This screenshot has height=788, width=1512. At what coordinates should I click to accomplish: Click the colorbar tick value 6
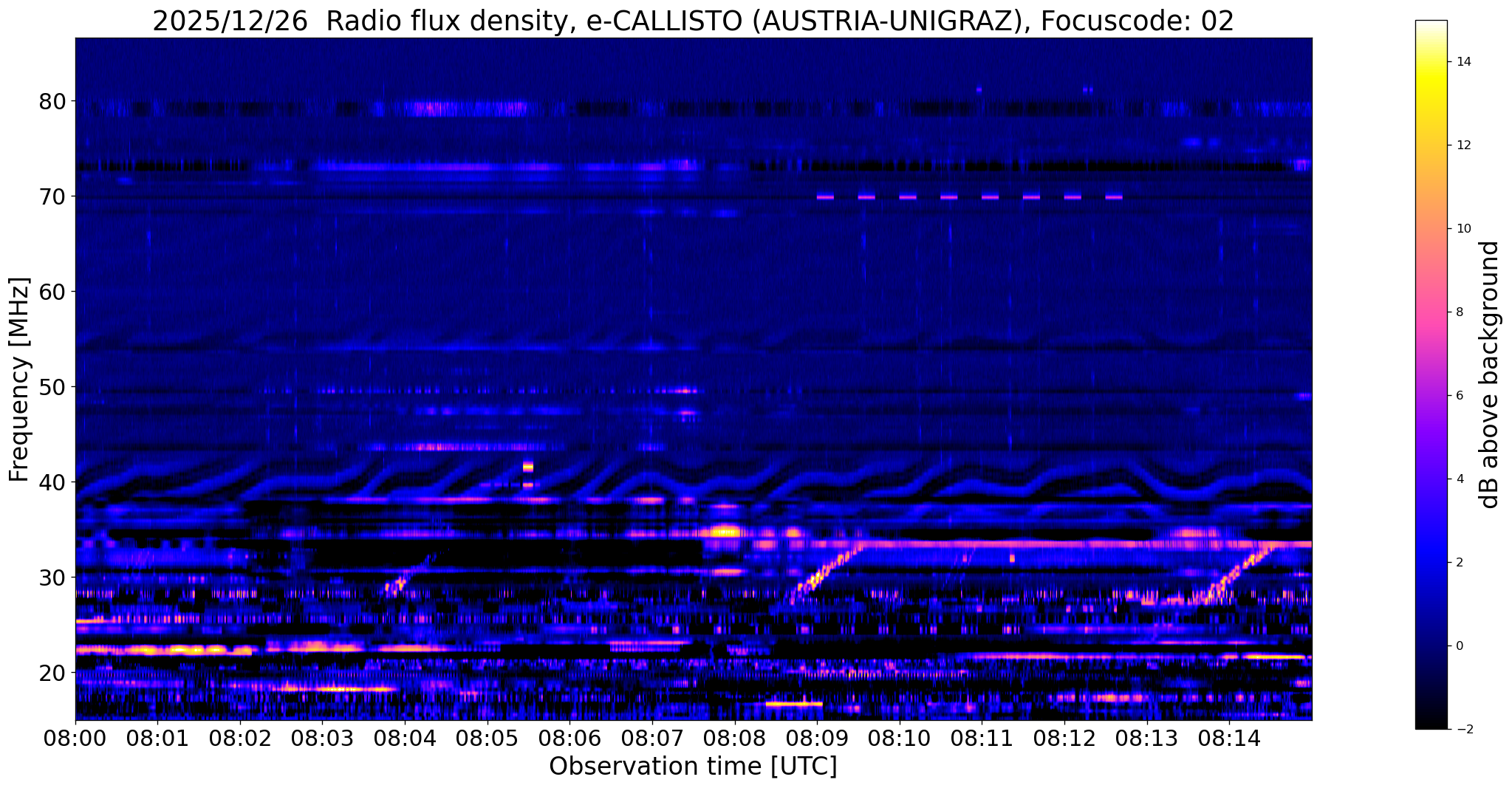(1460, 396)
